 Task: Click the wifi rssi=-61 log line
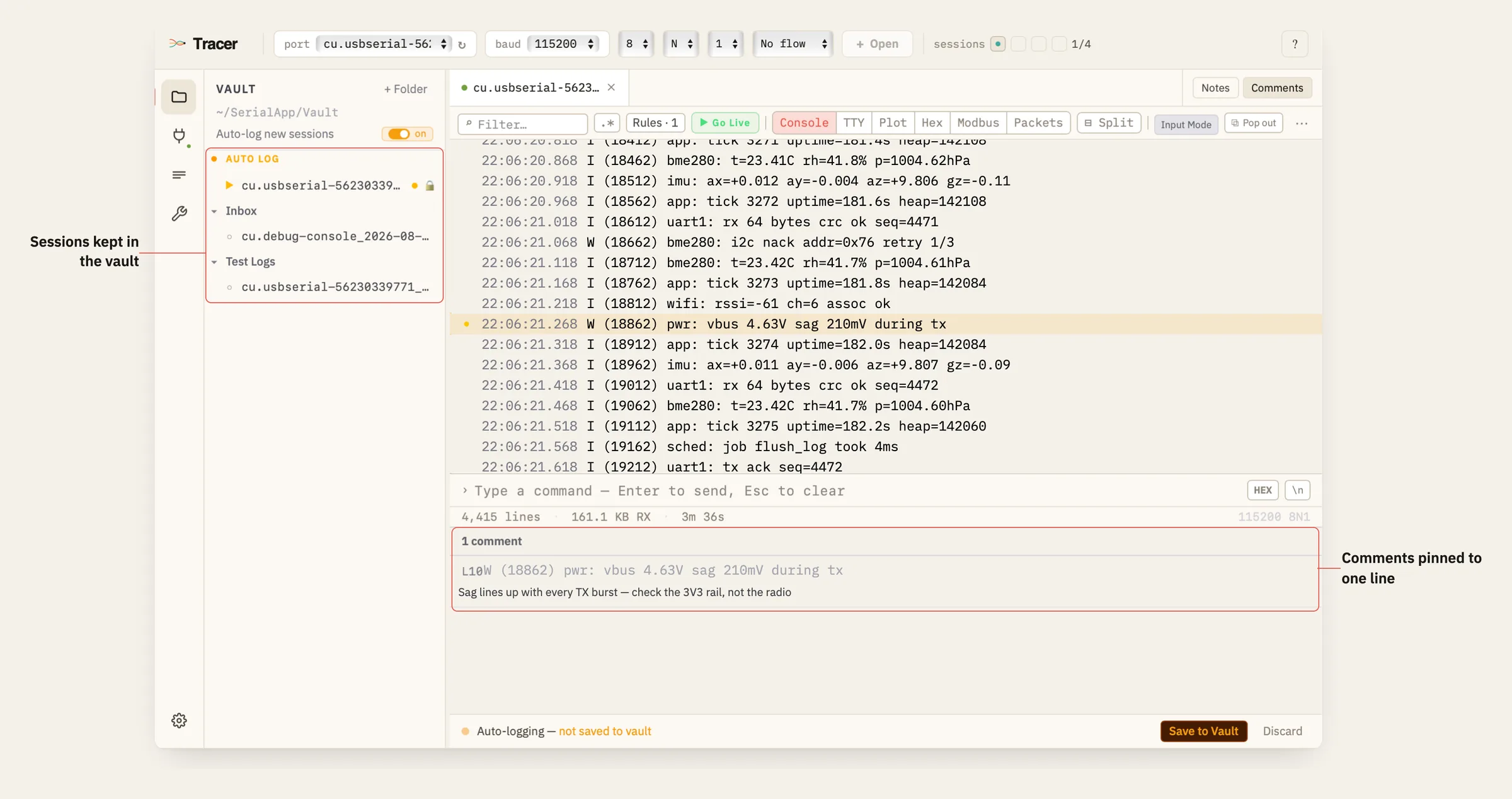(x=886, y=303)
